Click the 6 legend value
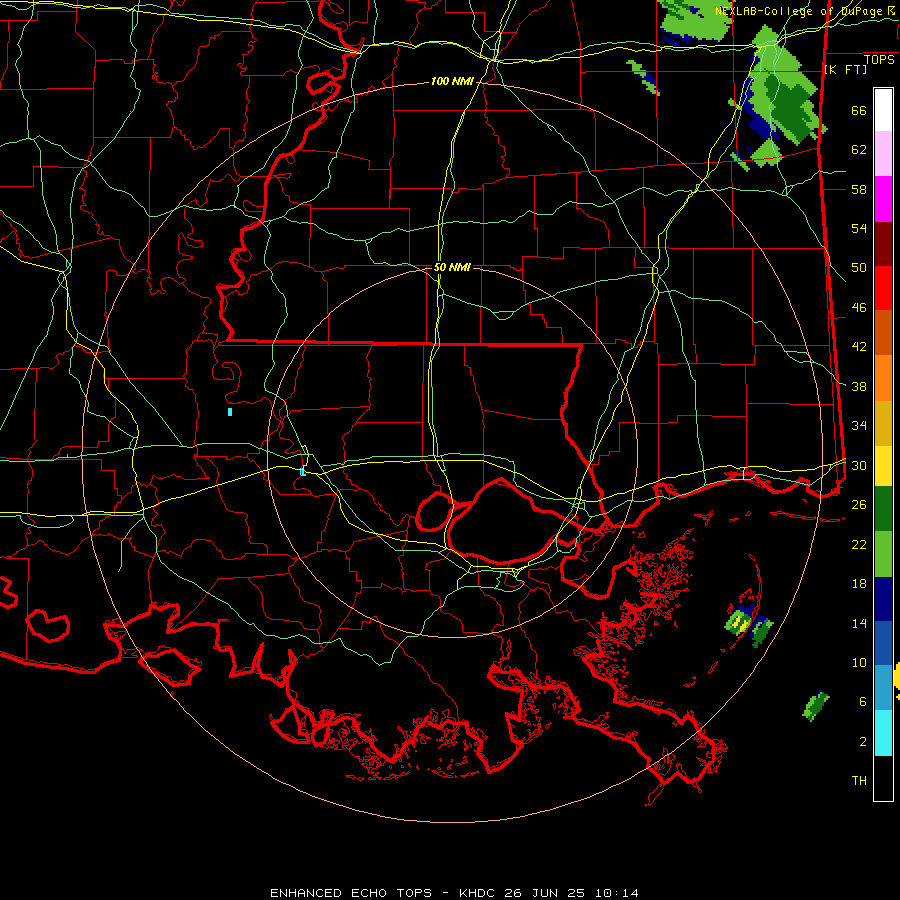Screen dimensions: 900x900 (x=862, y=702)
